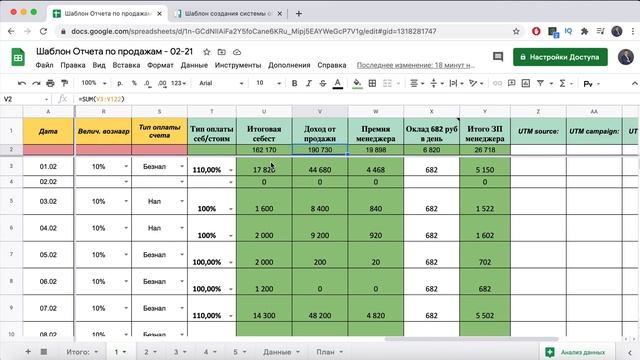This screenshot has width=640, height=360.
Task: Switch to Шаблон создания системы browser tab
Action: 229,13
